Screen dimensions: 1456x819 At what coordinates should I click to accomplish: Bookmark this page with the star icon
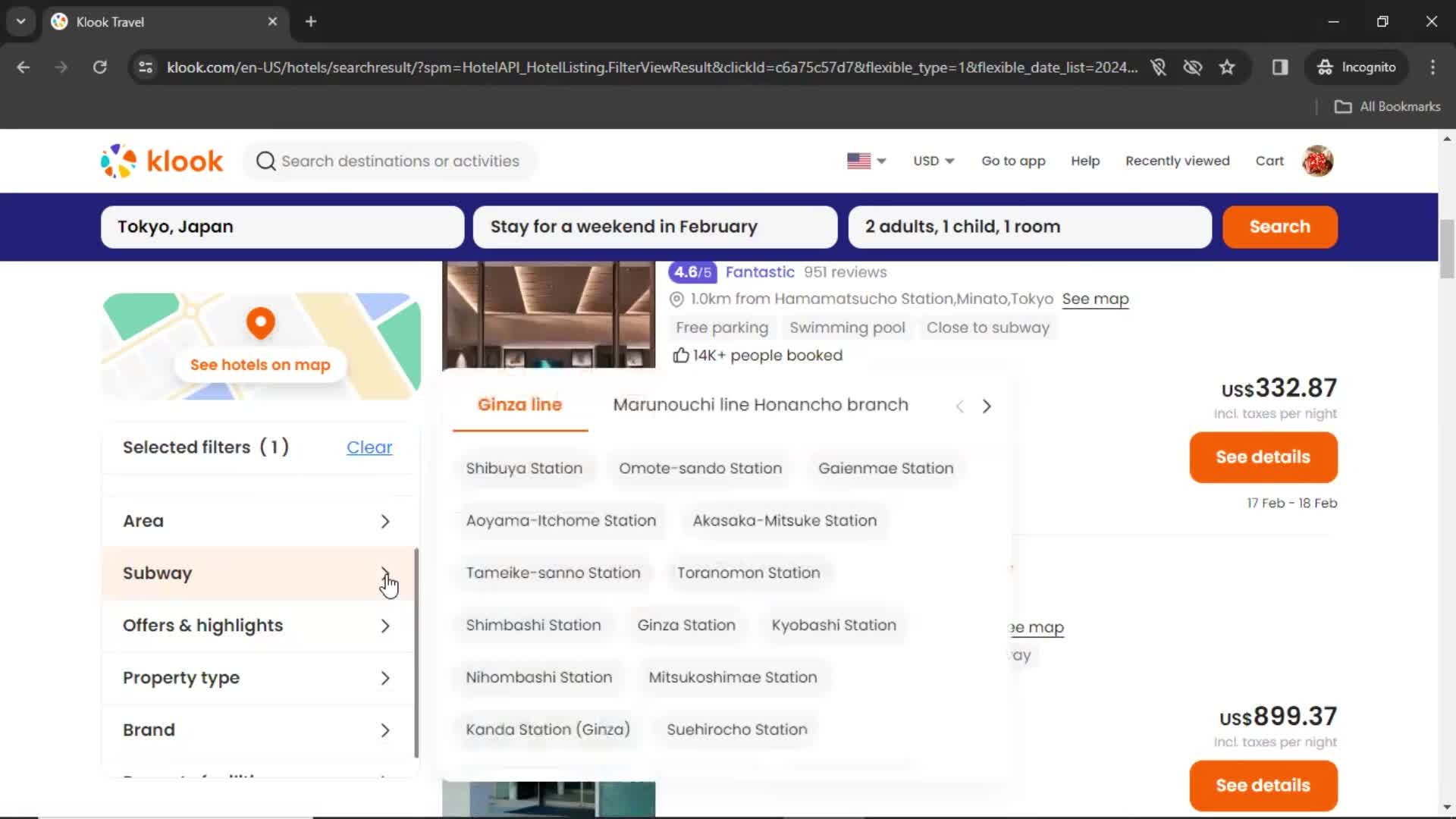point(1227,67)
